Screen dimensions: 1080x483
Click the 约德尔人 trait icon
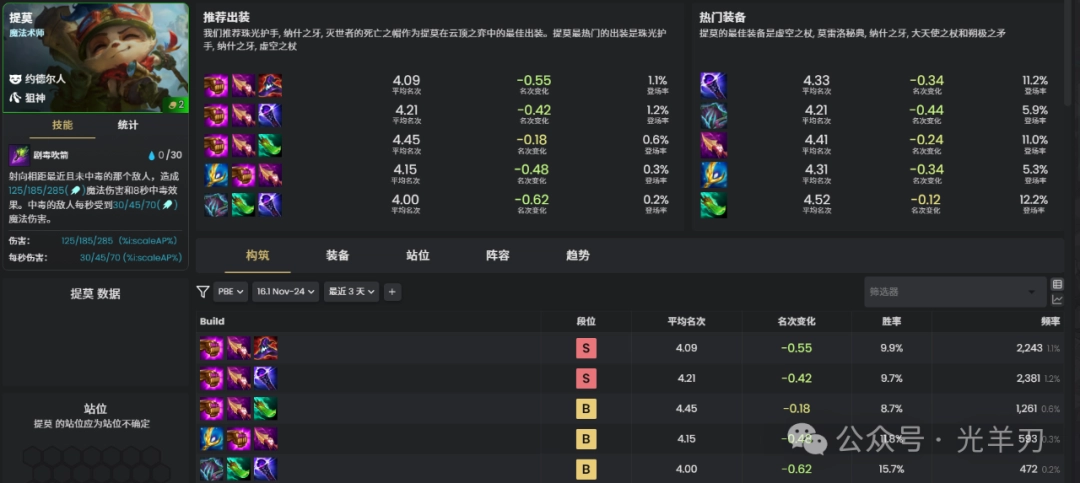pos(15,78)
